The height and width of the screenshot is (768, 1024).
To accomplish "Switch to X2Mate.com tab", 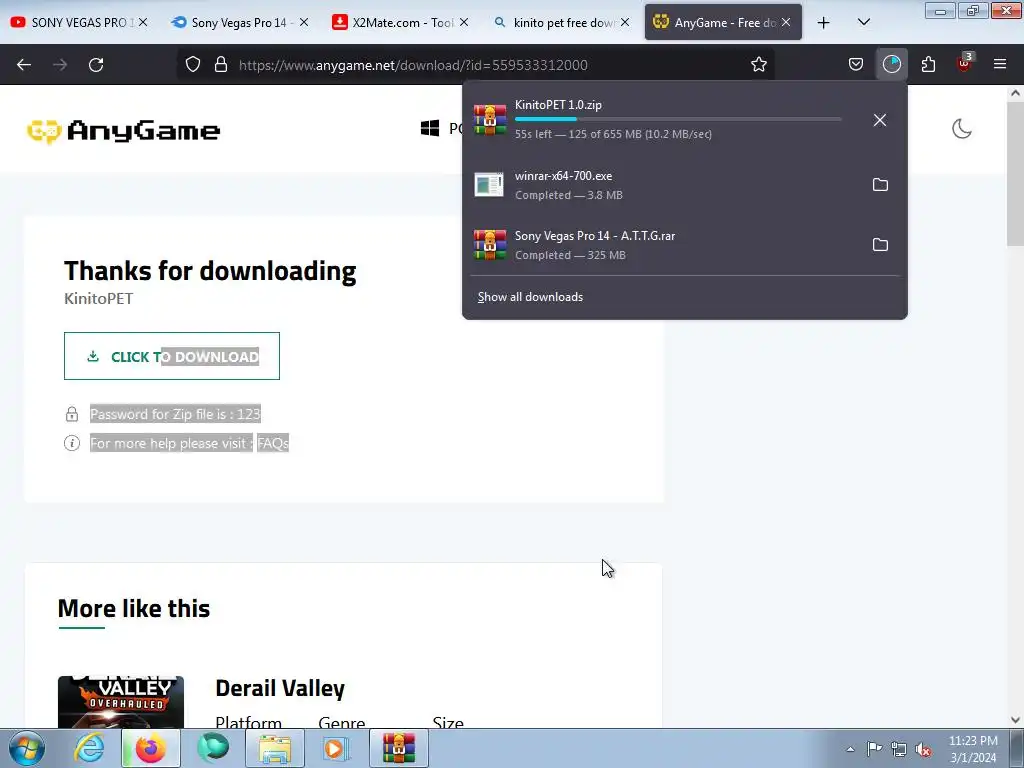I will [x=398, y=22].
